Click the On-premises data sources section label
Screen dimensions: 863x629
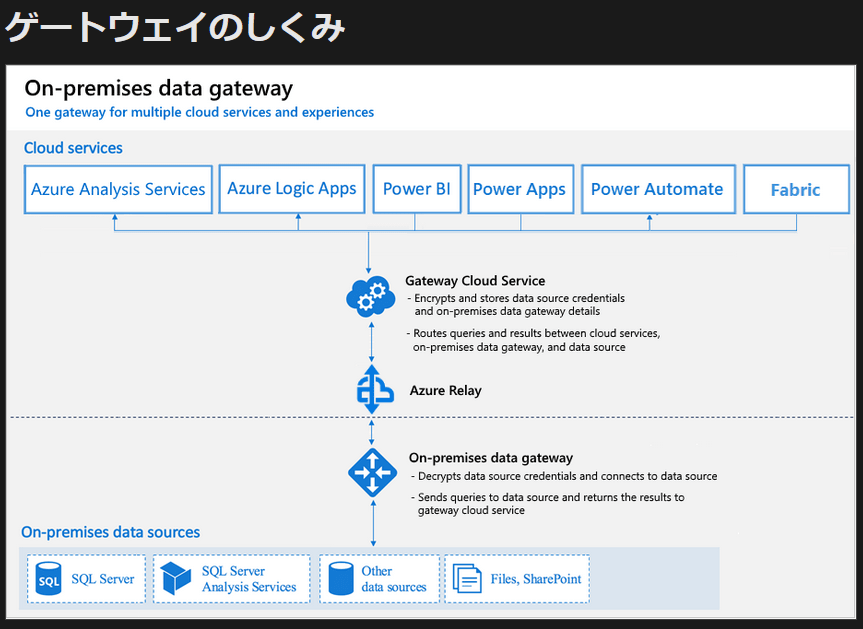click(x=111, y=532)
